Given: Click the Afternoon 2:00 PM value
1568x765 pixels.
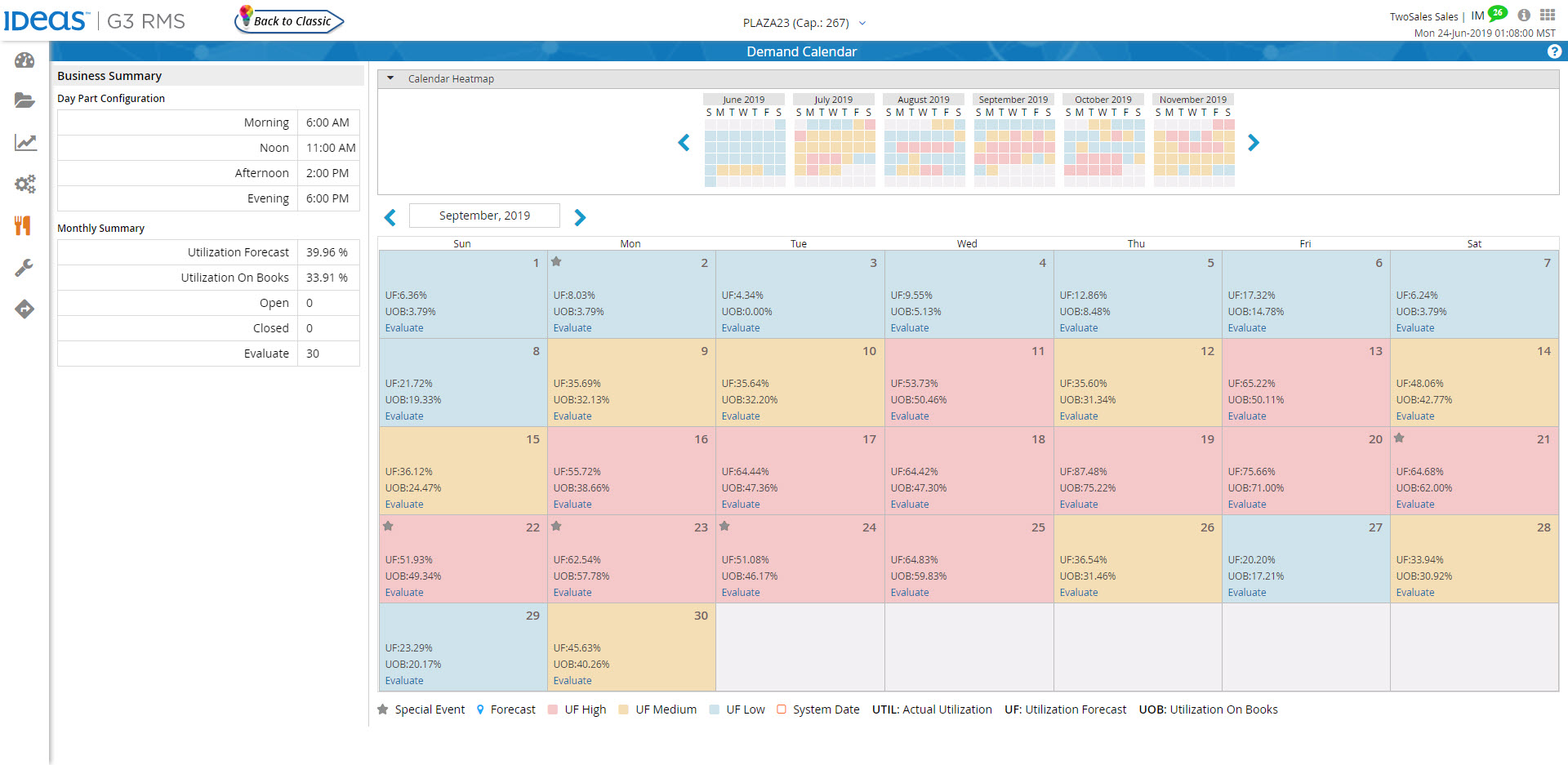Looking at the screenshot, I should click(327, 173).
